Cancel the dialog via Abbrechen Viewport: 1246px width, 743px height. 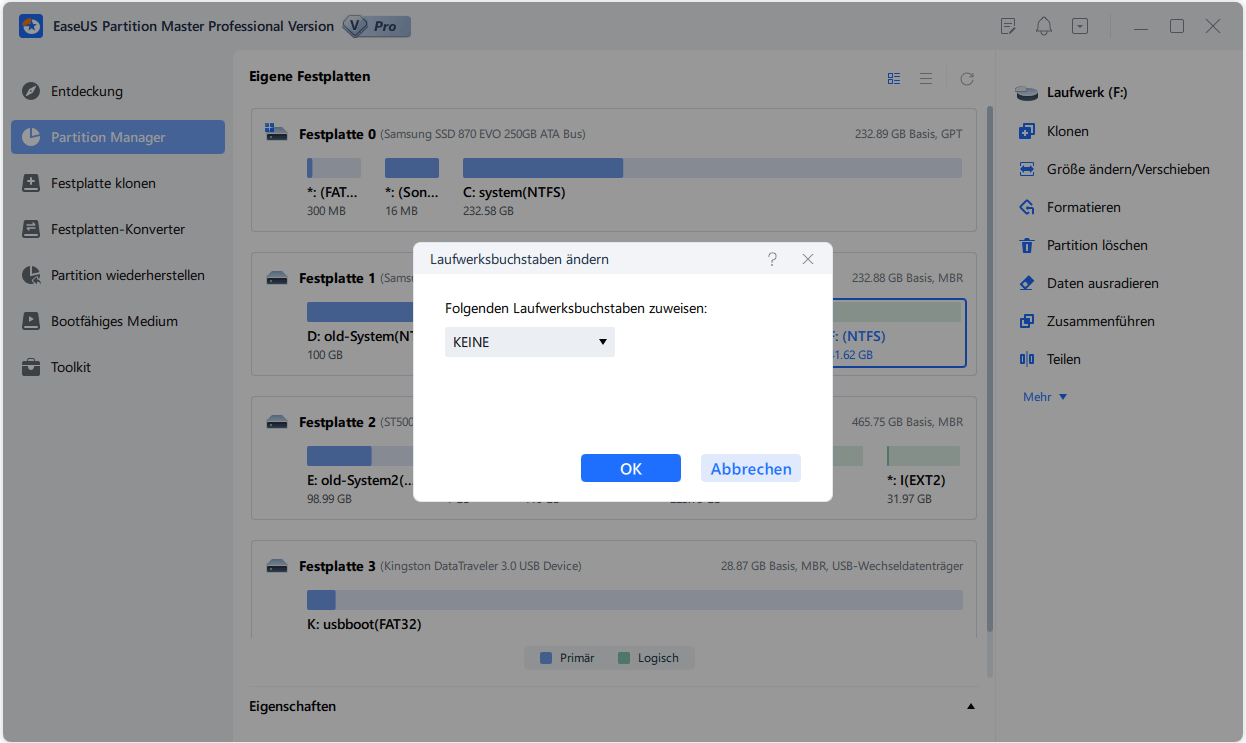[x=750, y=467]
